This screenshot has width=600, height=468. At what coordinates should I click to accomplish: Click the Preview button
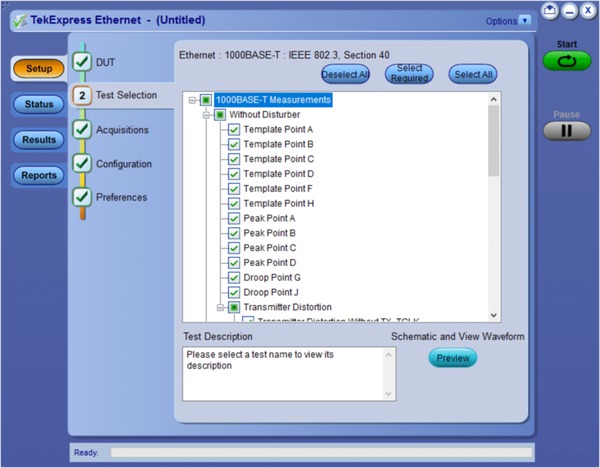coord(452,358)
